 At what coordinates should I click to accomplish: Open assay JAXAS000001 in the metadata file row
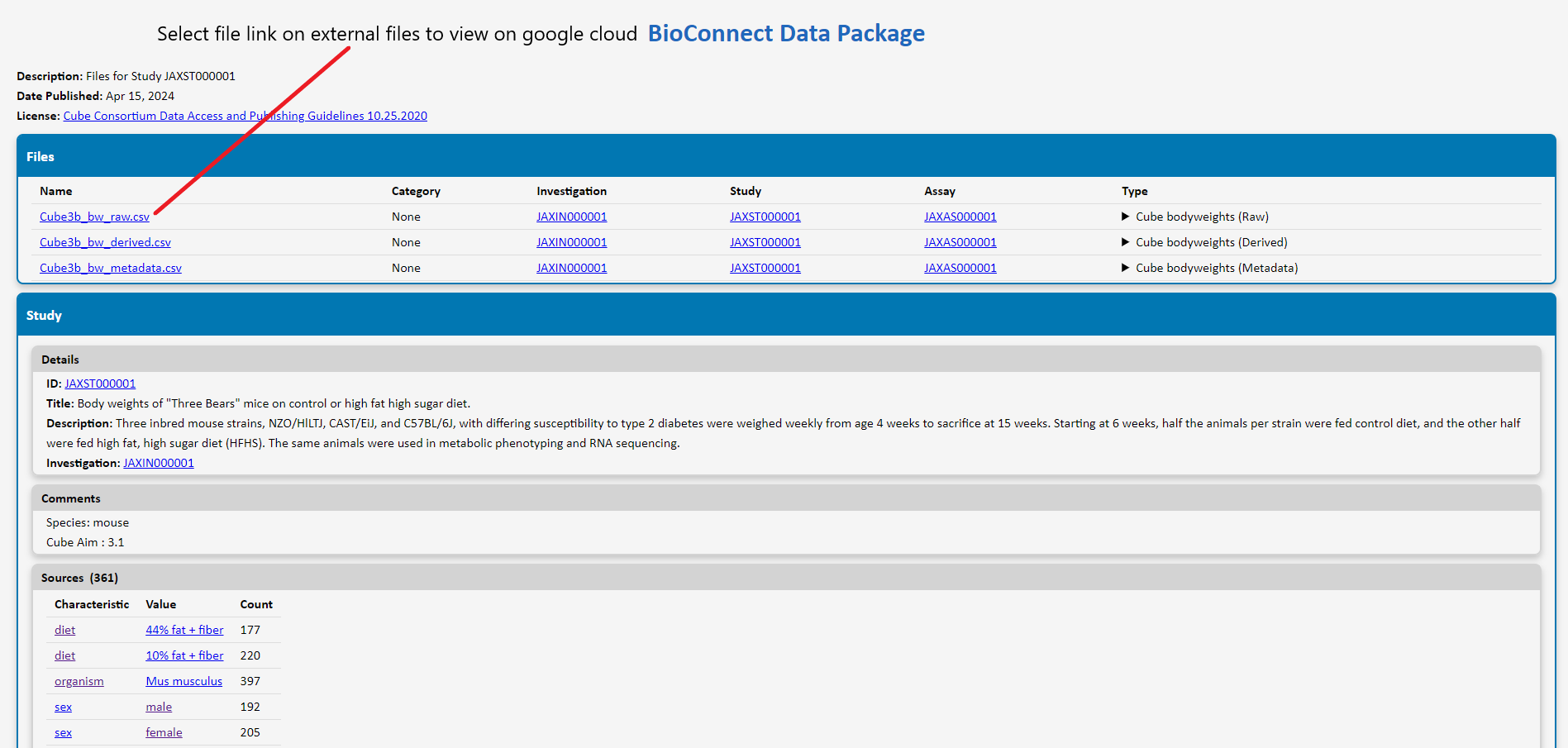(x=960, y=268)
